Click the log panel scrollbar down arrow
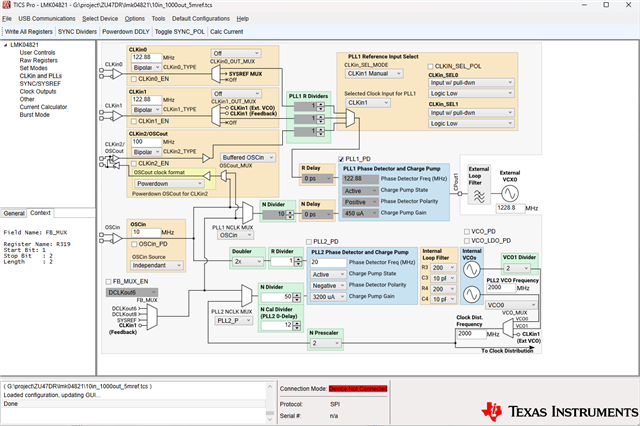 point(270,419)
